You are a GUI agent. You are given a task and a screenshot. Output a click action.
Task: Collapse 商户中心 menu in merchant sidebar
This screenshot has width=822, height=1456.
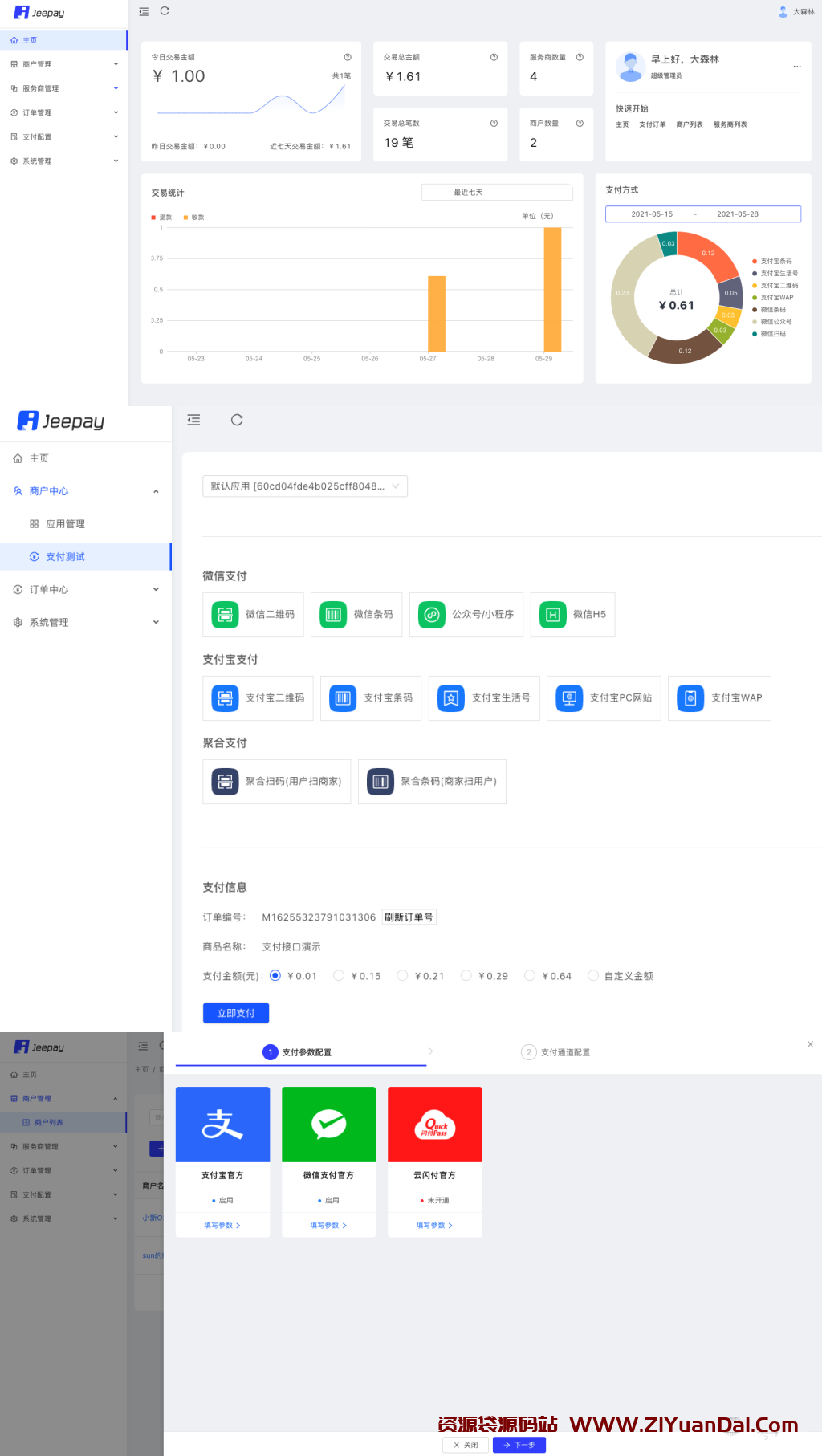pos(86,491)
